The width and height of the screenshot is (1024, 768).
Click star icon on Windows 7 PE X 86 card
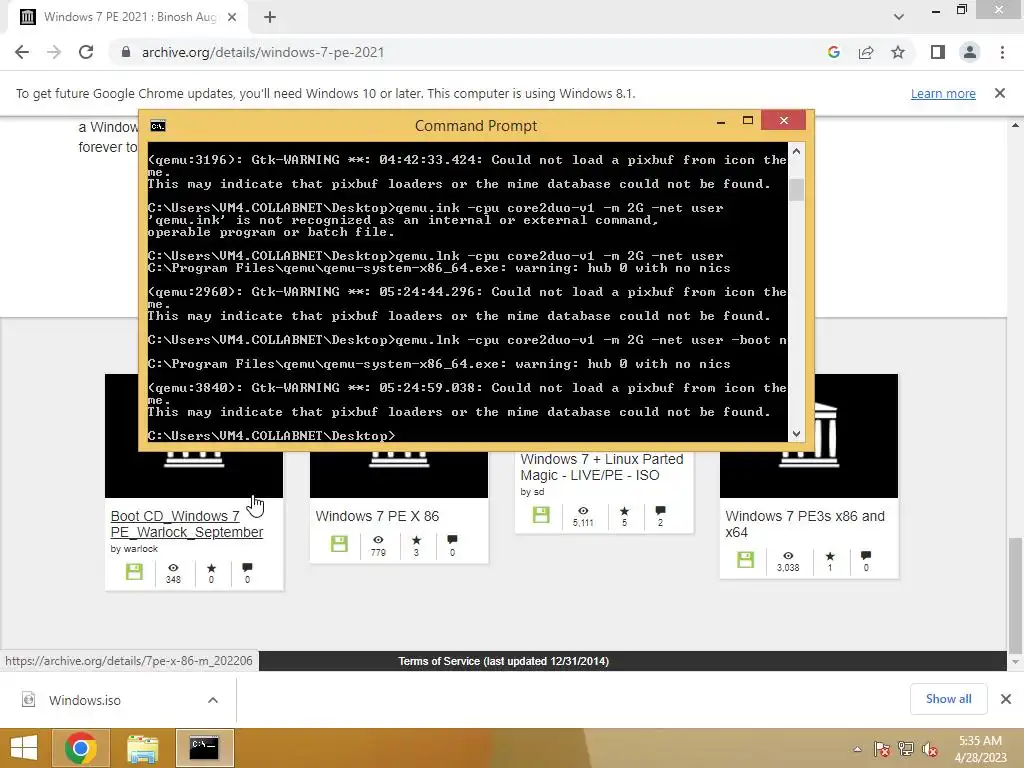(x=416, y=540)
